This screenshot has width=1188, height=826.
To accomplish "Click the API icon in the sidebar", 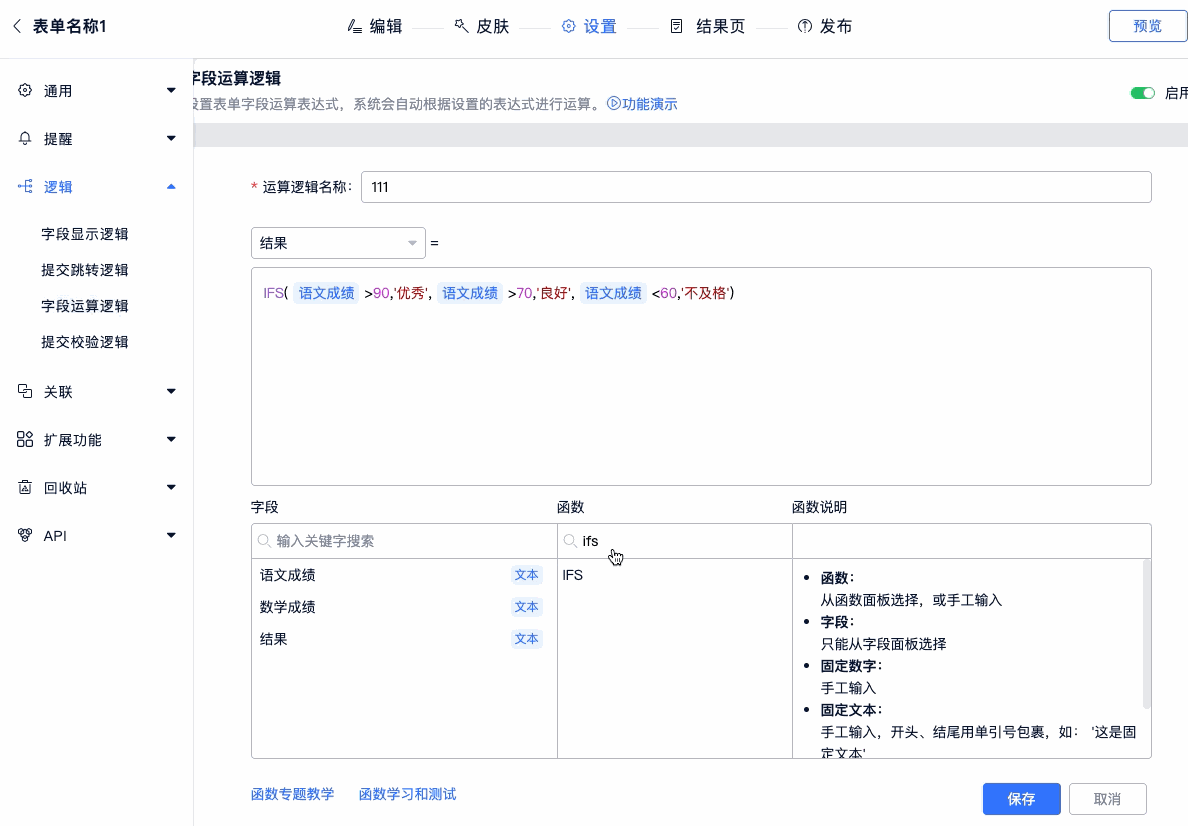I will pos(25,536).
